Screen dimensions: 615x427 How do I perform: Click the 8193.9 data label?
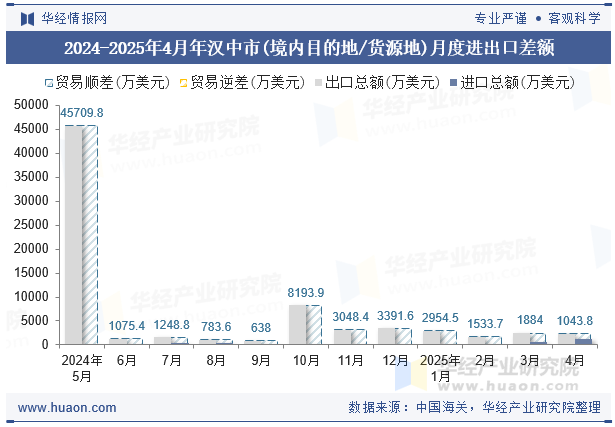coord(306,293)
